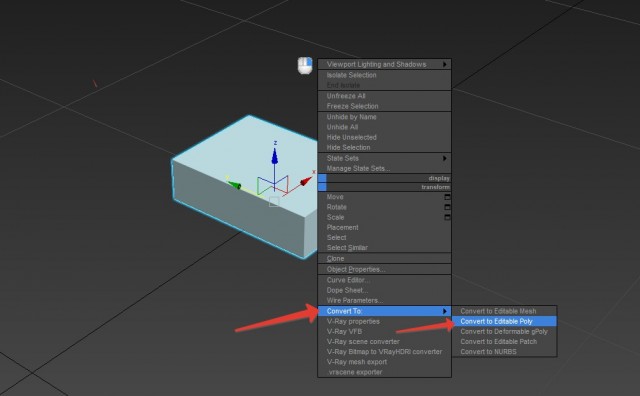Click the red X axis gizmo arrow
640x396 pixels.
tap(306, 181)
